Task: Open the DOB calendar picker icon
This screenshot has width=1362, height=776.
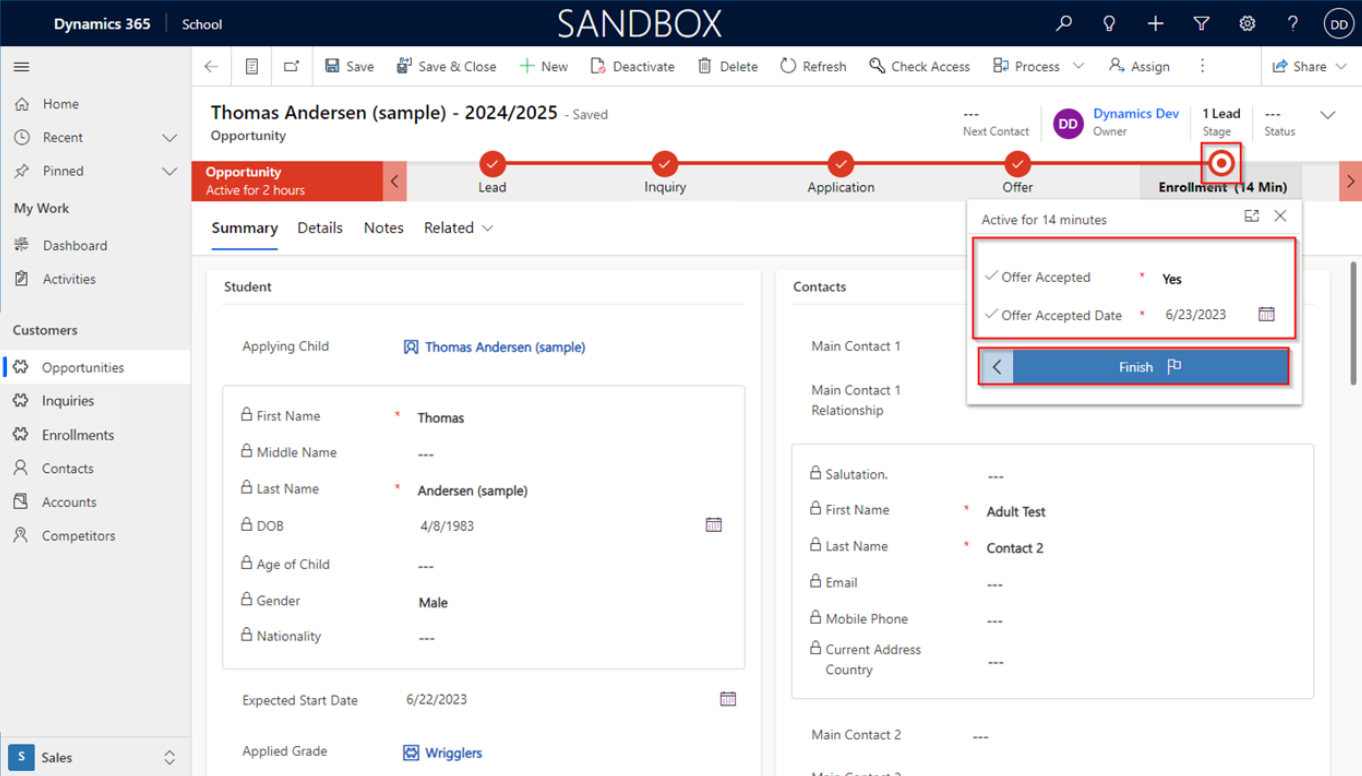Action: pos(713,525)
